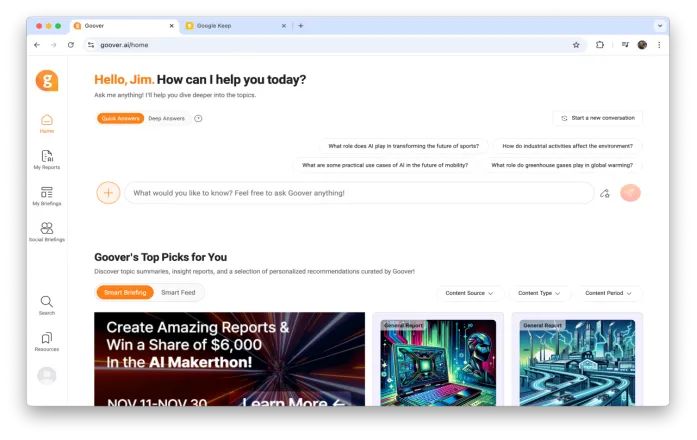697x440 pixels.
Task: View site information icon in address bar
Action: 91,45
